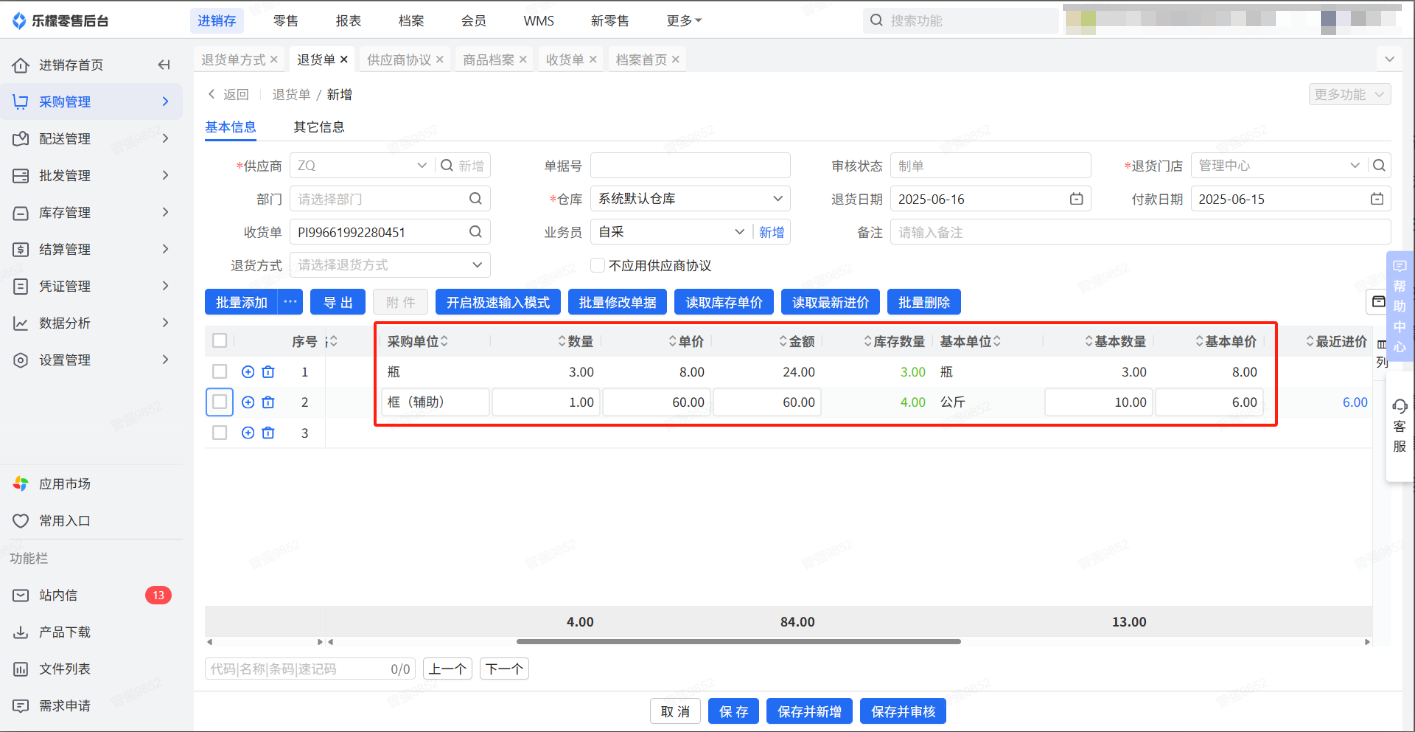Click 批量删除 button
Screen dimensions: 1415x732
pos(924,302)
